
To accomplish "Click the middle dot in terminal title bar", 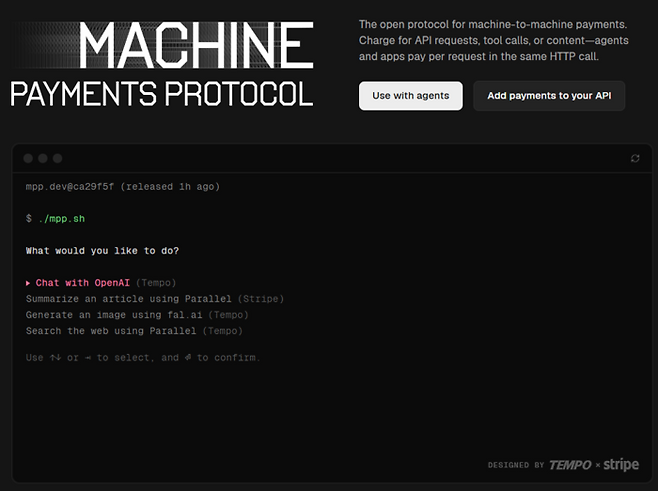I will pyautogui.click(x=43, y=158).
